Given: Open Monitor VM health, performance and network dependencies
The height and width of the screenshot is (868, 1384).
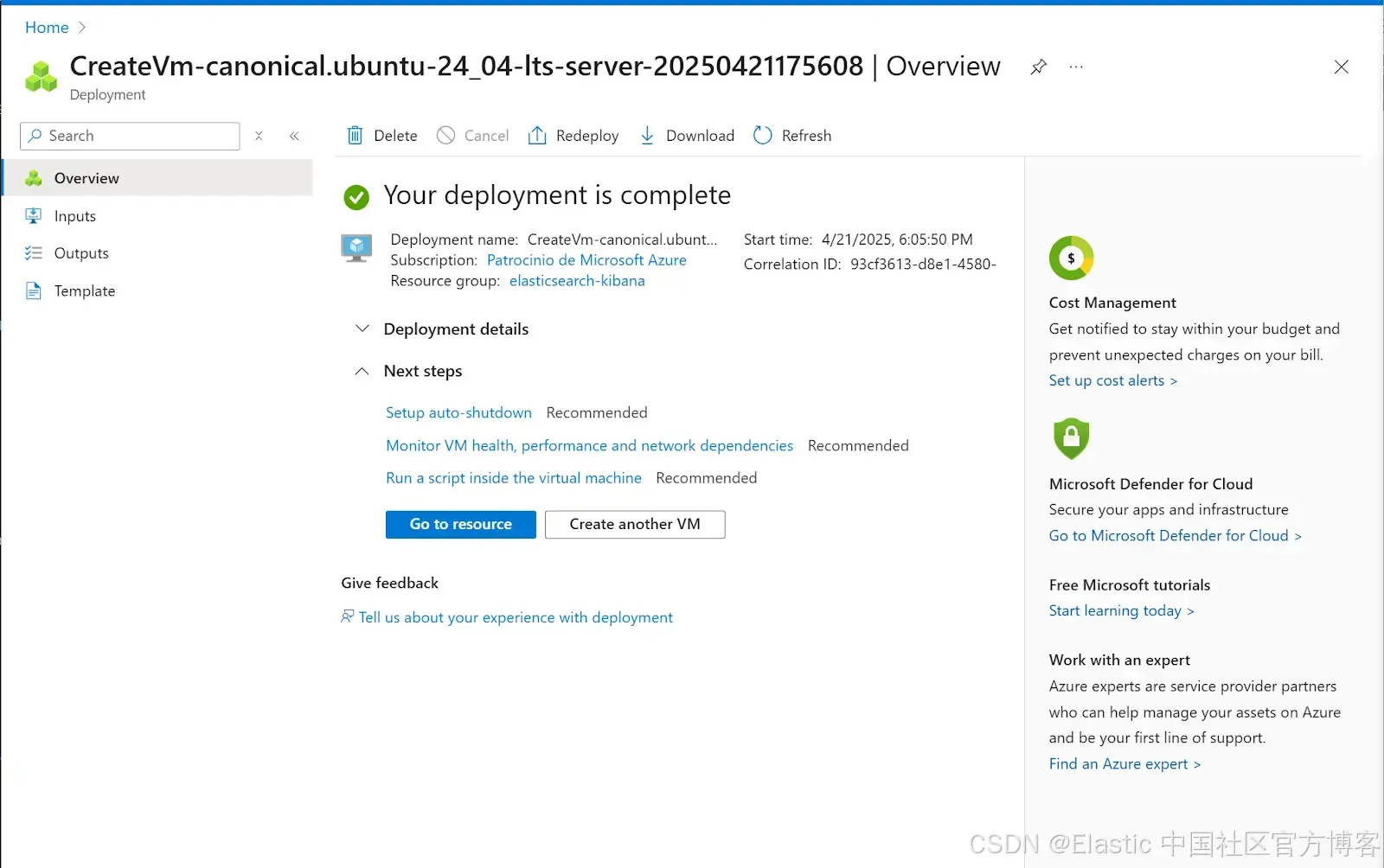Looking at the screenshot, I should 589,445.
